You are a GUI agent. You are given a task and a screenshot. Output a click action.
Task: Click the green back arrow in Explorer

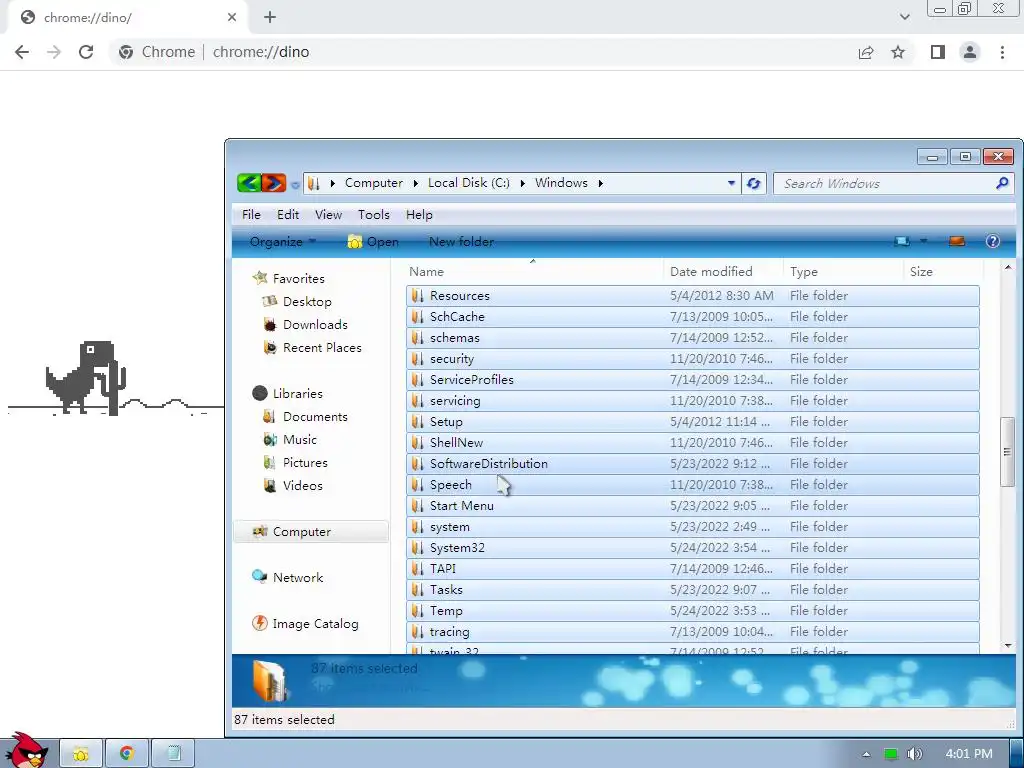(x=249, y=183)
